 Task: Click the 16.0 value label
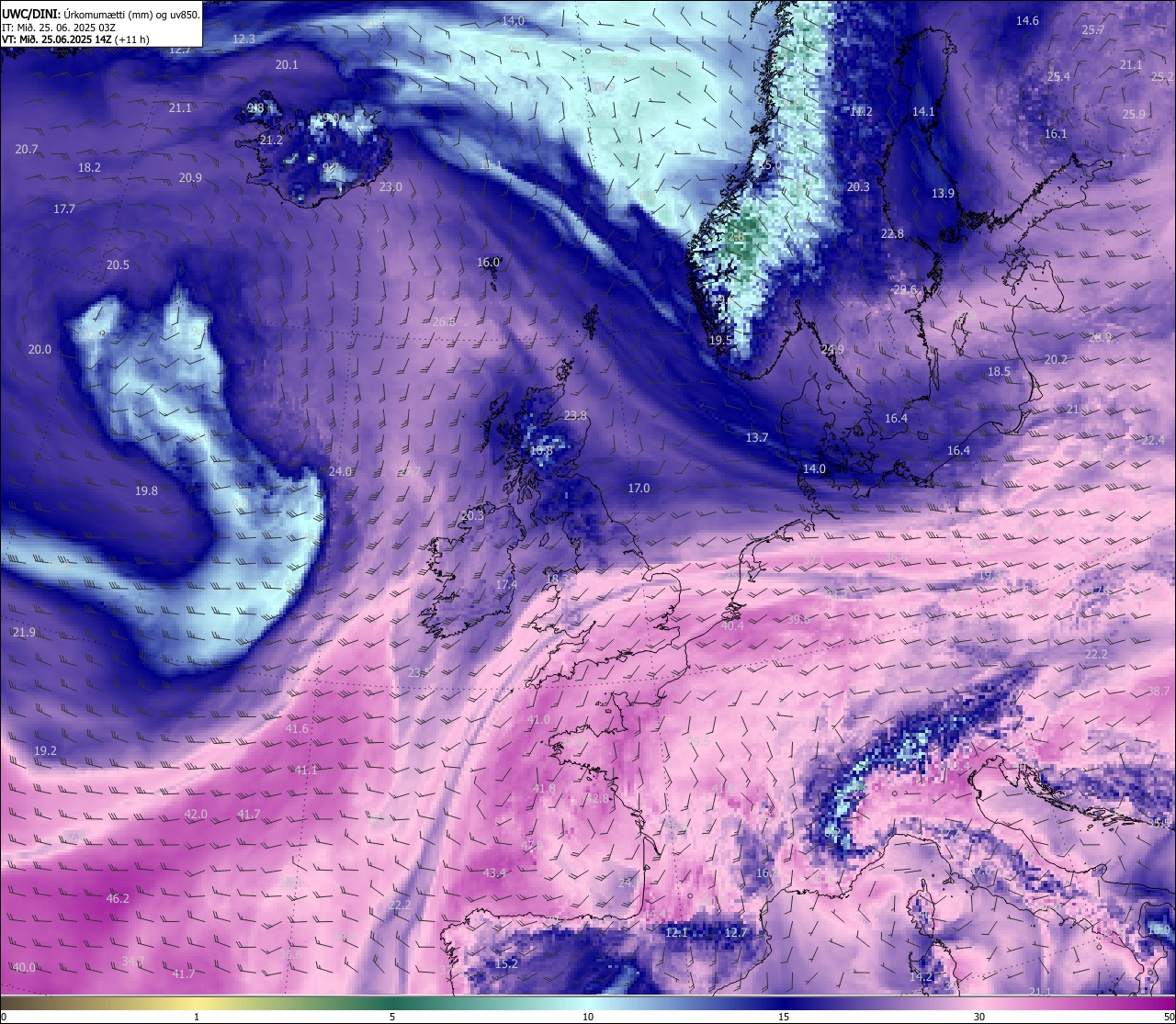488,262
